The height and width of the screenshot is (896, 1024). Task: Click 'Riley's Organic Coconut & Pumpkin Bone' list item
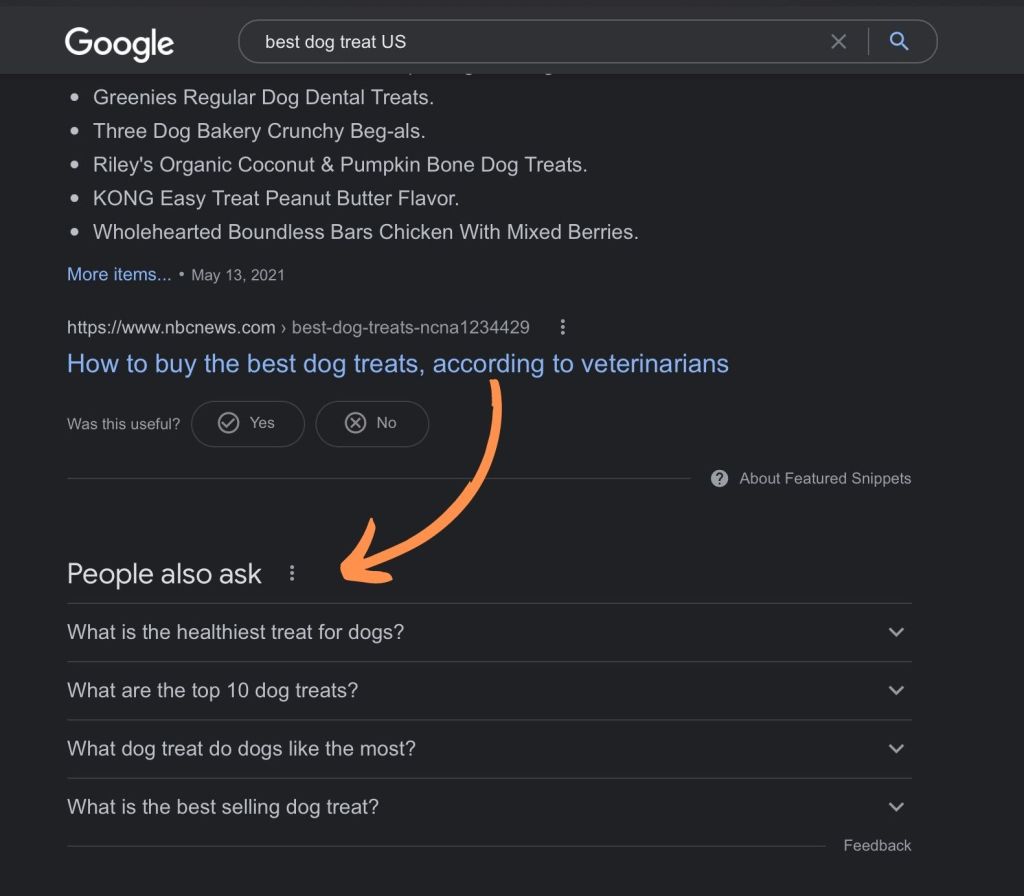[340, 165]
